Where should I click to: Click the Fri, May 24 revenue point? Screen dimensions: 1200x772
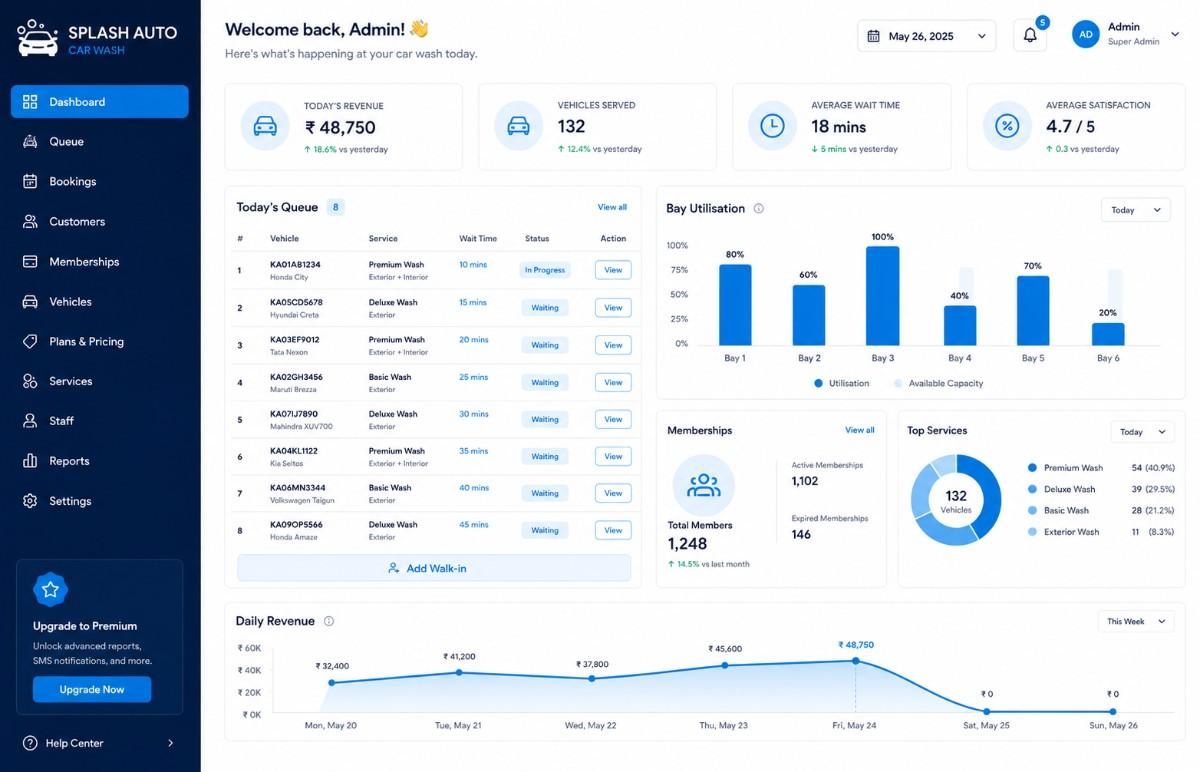coord(855,661)
